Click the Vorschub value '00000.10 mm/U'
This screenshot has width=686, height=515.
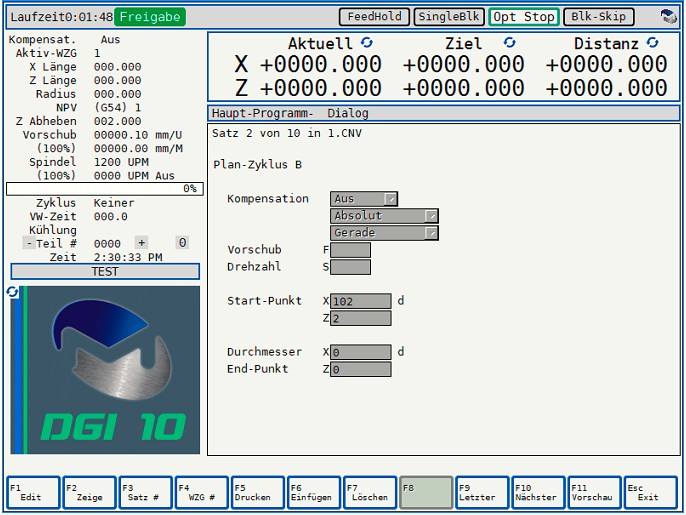[138, 135]
